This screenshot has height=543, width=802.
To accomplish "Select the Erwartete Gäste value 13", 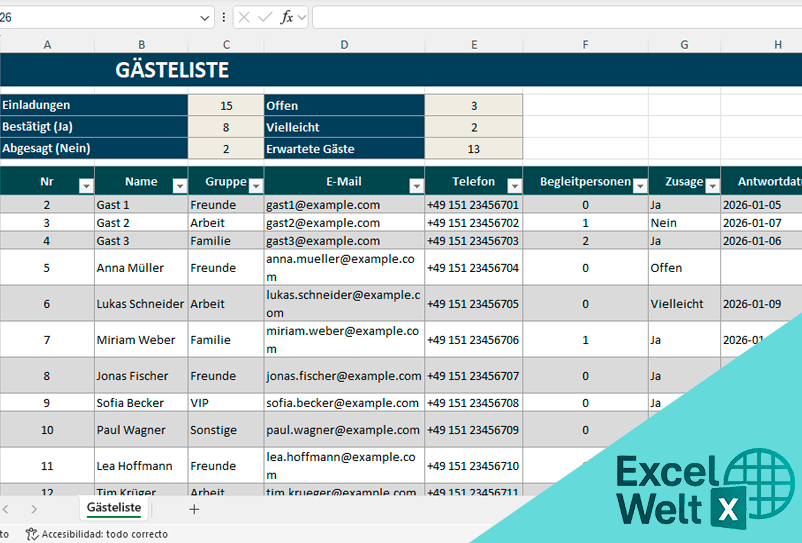I will [x=474, y=149].
